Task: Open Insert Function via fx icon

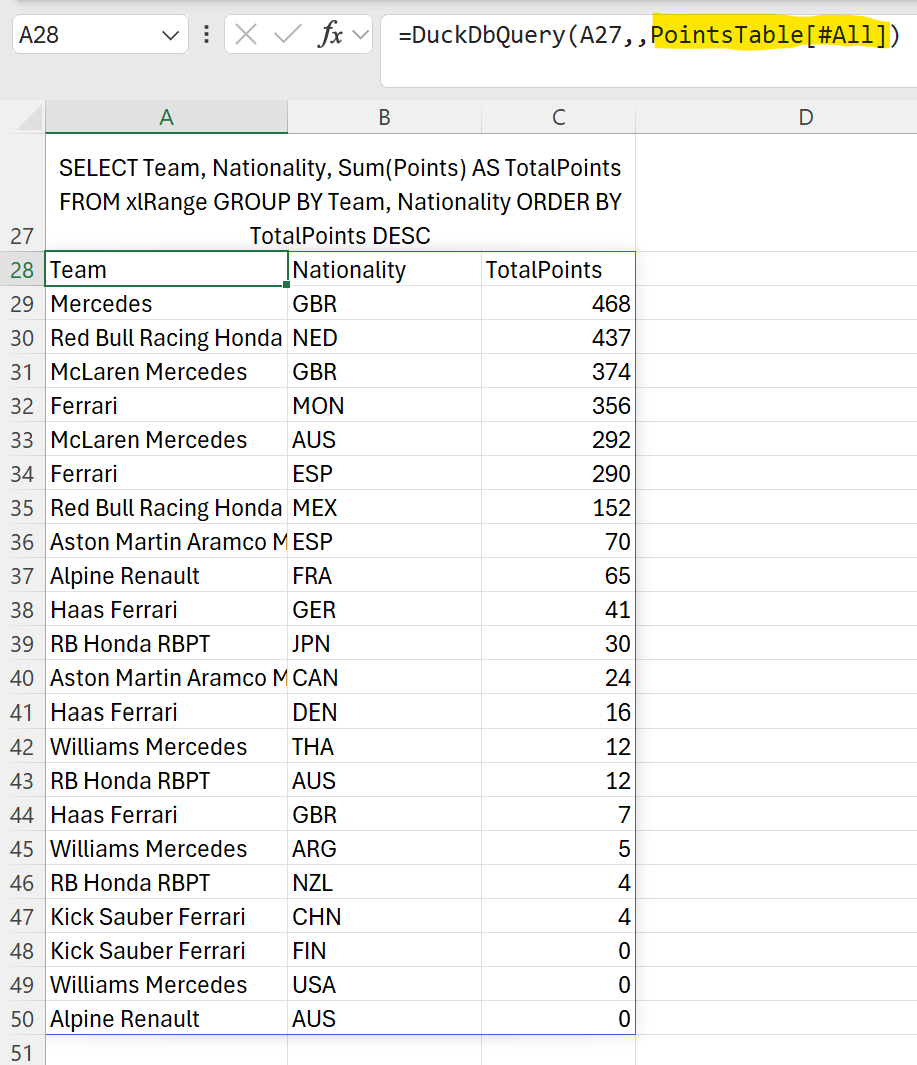Action: [329, 36]
